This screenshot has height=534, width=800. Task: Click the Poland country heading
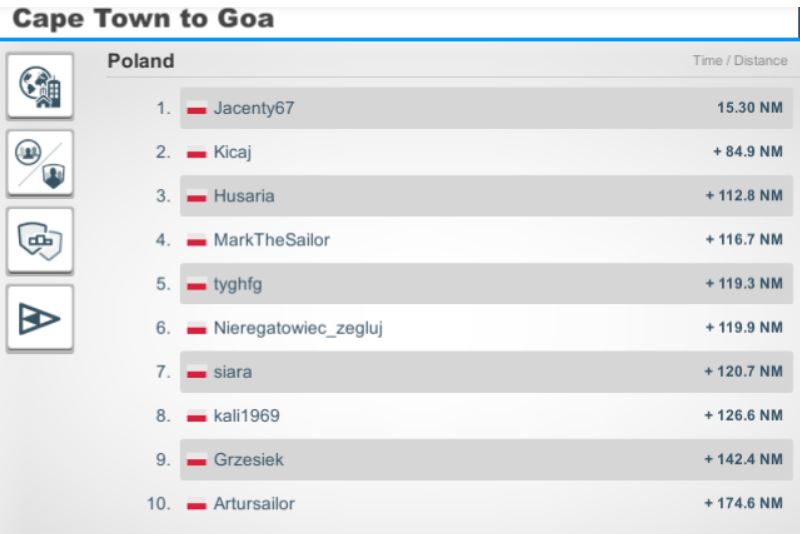pyautogui.click(x=141, y=61)
